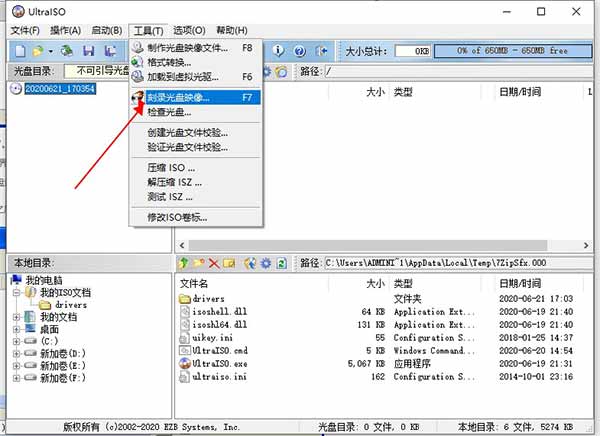Select the disc volume 20200621_170354 tree node
This screenshot has width=600, height=436.
click(60, 89)
